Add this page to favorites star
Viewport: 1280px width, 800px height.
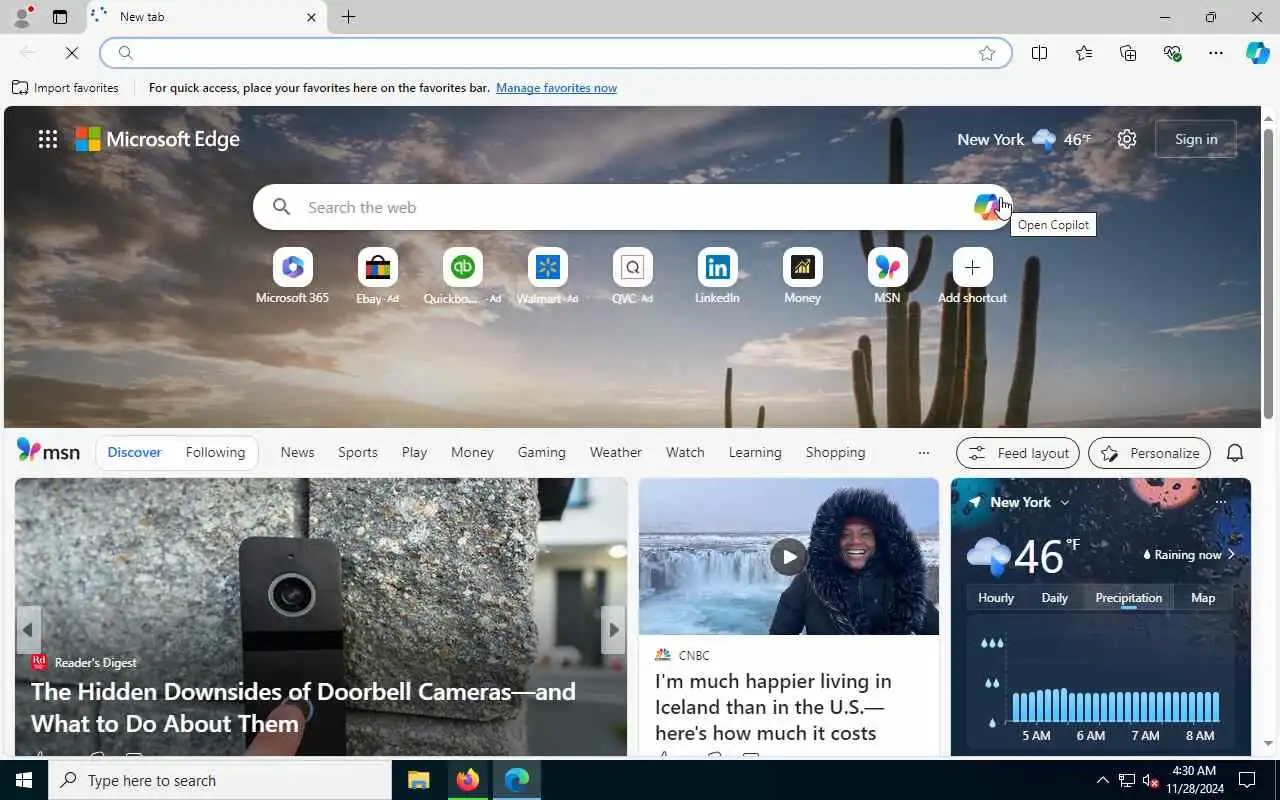tap(987, 53)
